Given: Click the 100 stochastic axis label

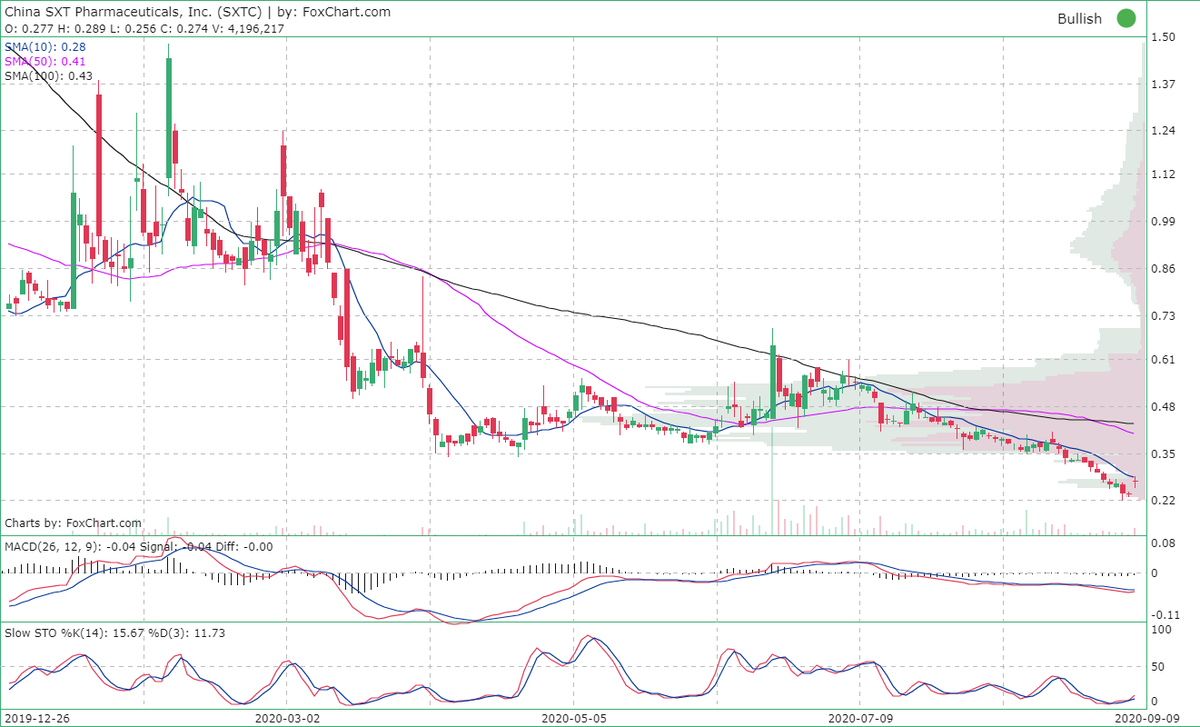Looking at the screenshot, I should click(1160, 630).
